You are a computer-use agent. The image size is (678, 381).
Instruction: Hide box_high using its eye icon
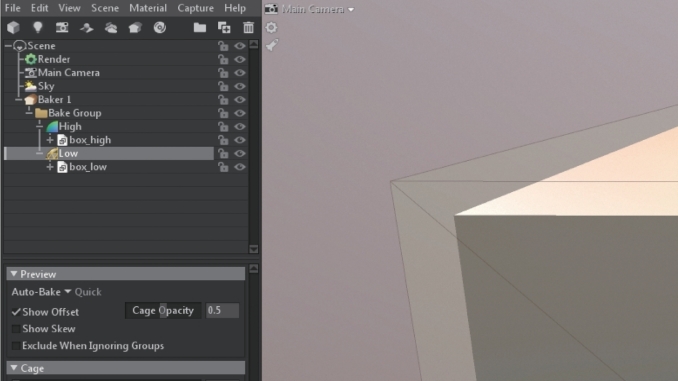(x=240, y=140)
